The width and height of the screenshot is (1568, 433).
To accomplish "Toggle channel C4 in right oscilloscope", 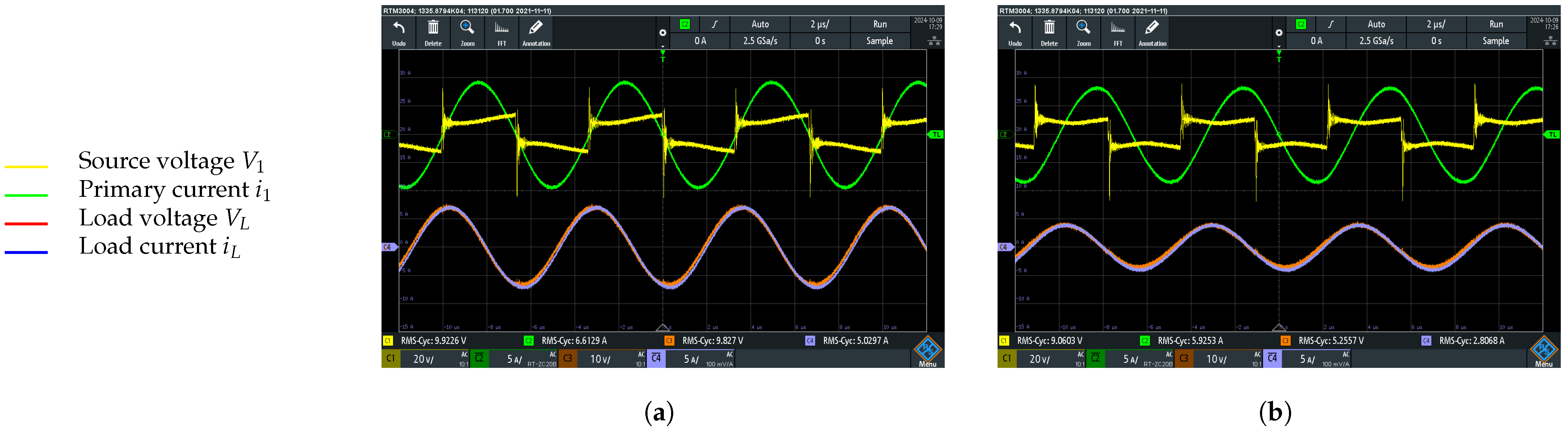I will (1272, 359).
